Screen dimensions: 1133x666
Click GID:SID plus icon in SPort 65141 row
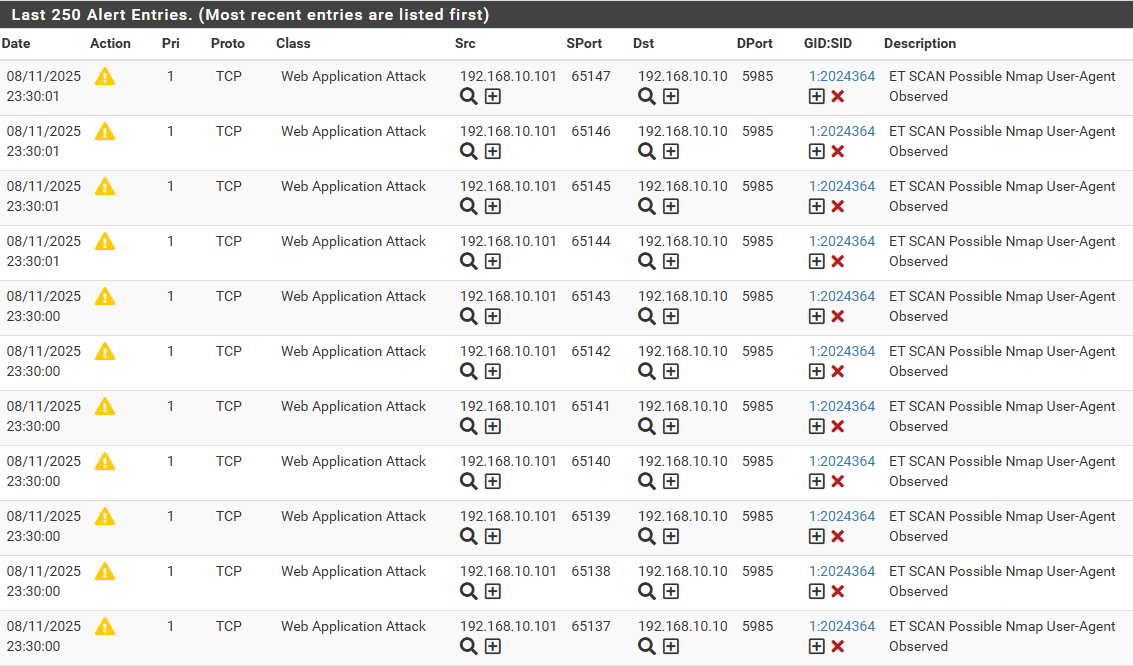tap(817, 426)
